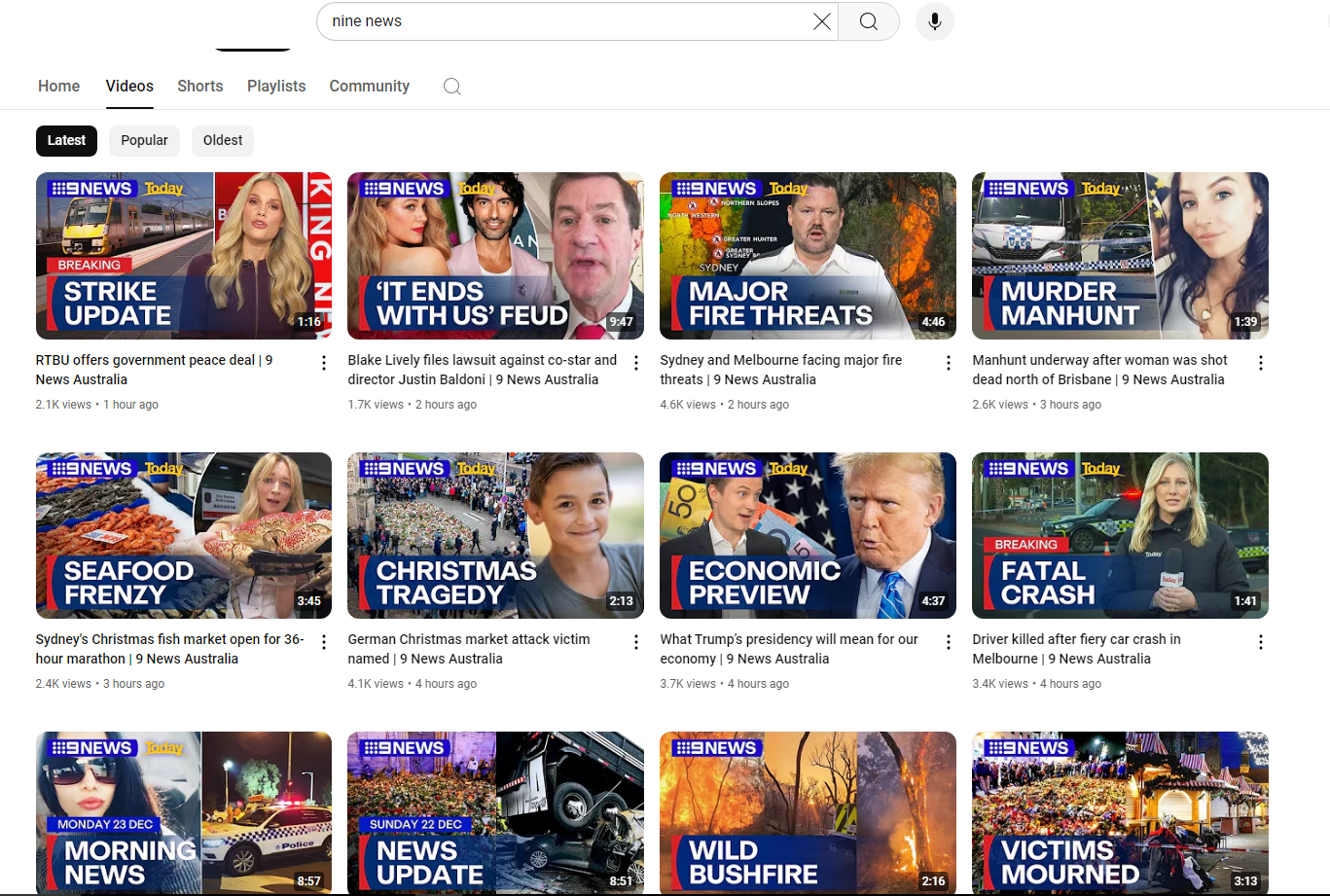This screenshot has width=1330, height=896.
Task: Play the SEAFOOD FRENZY thumbnail
Action: click(184, 535)
